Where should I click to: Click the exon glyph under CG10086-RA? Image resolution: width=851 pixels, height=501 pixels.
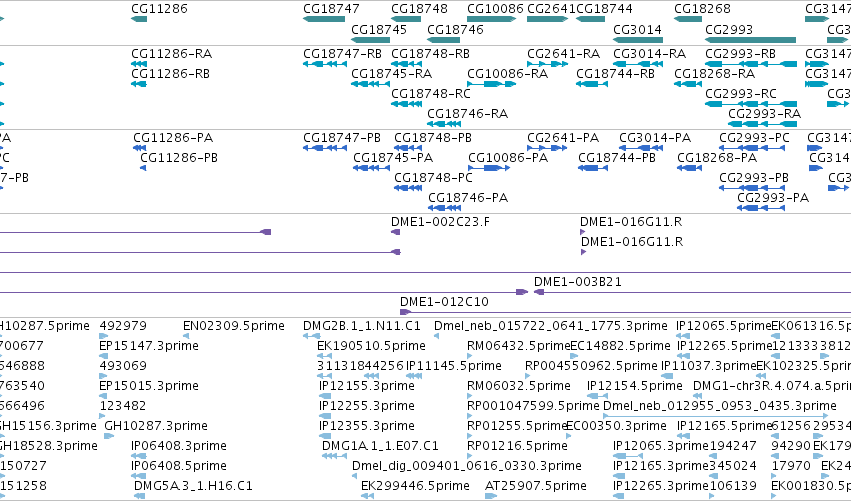coord(491,84)
